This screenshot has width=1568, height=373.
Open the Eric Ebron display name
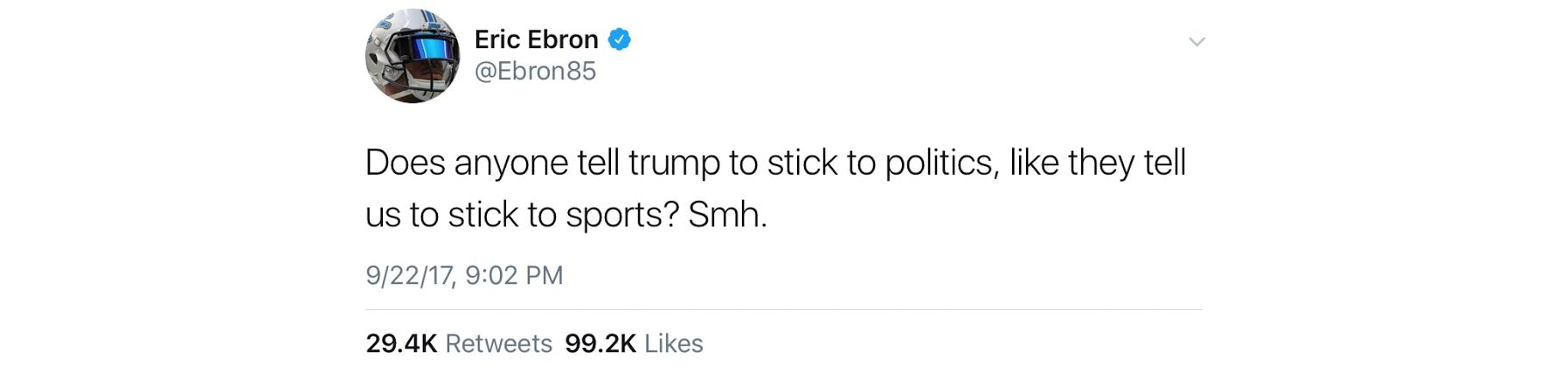click(536, 39)
